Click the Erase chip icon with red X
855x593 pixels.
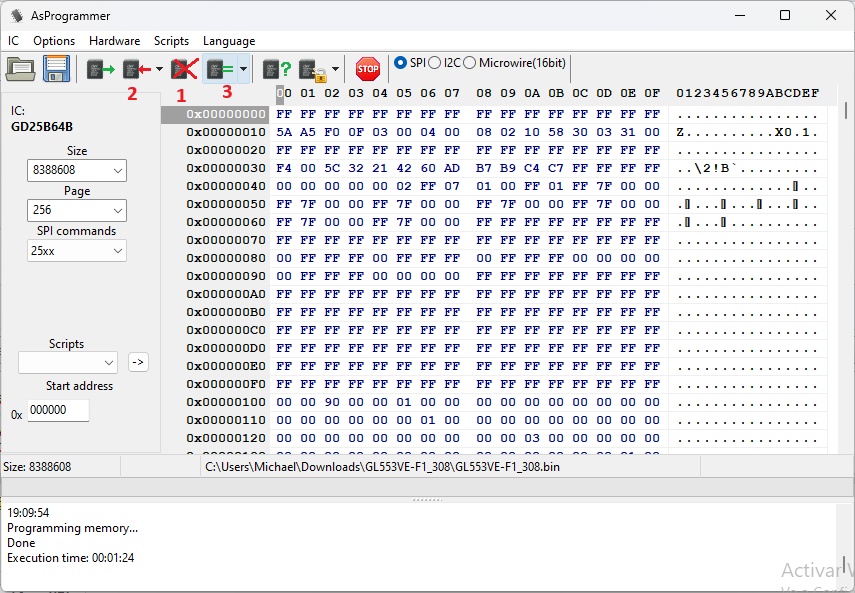[x=183, y=69]
